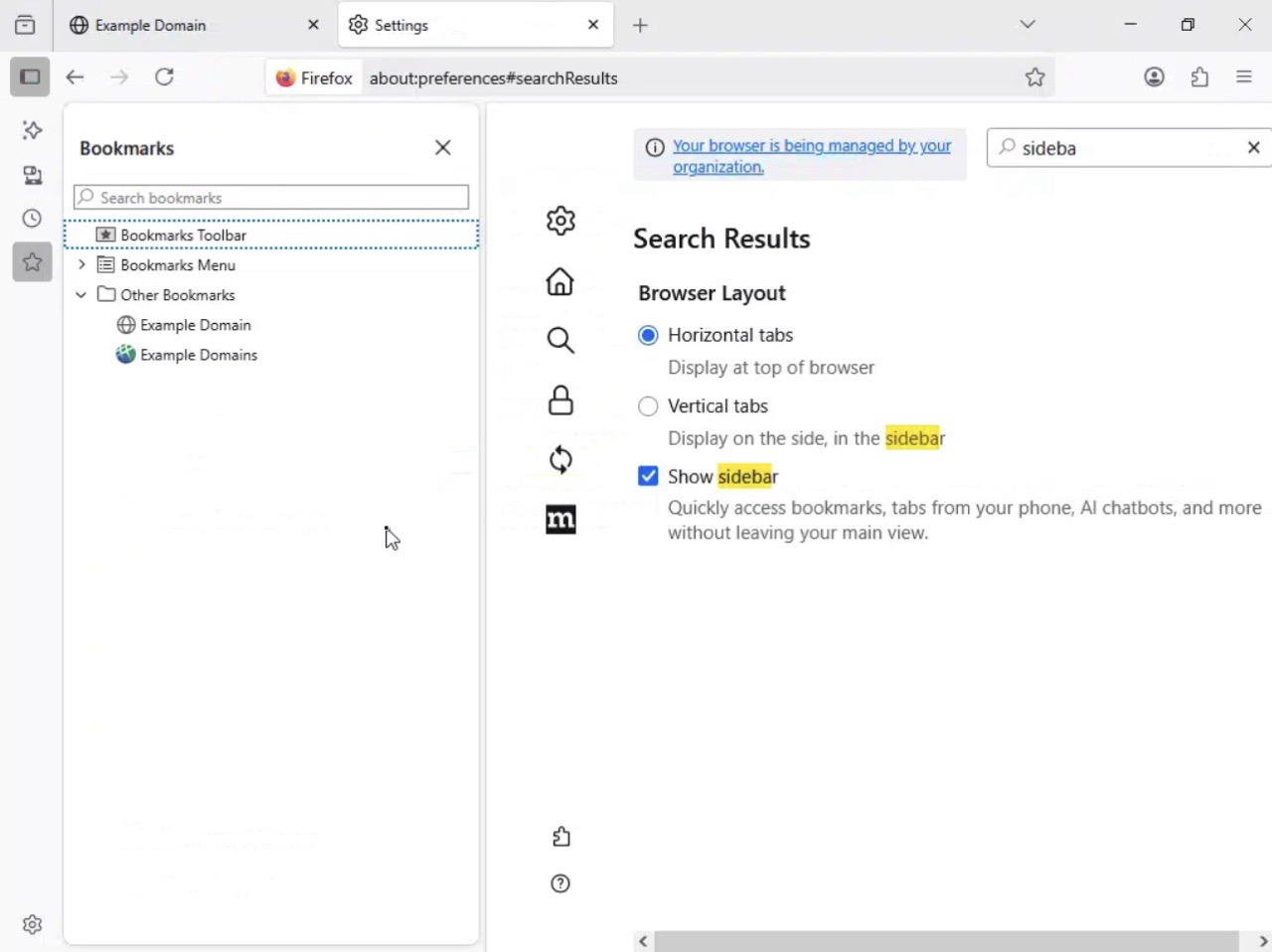Close the Example Domain tab
1272x952 pixels.
point(313,25)
